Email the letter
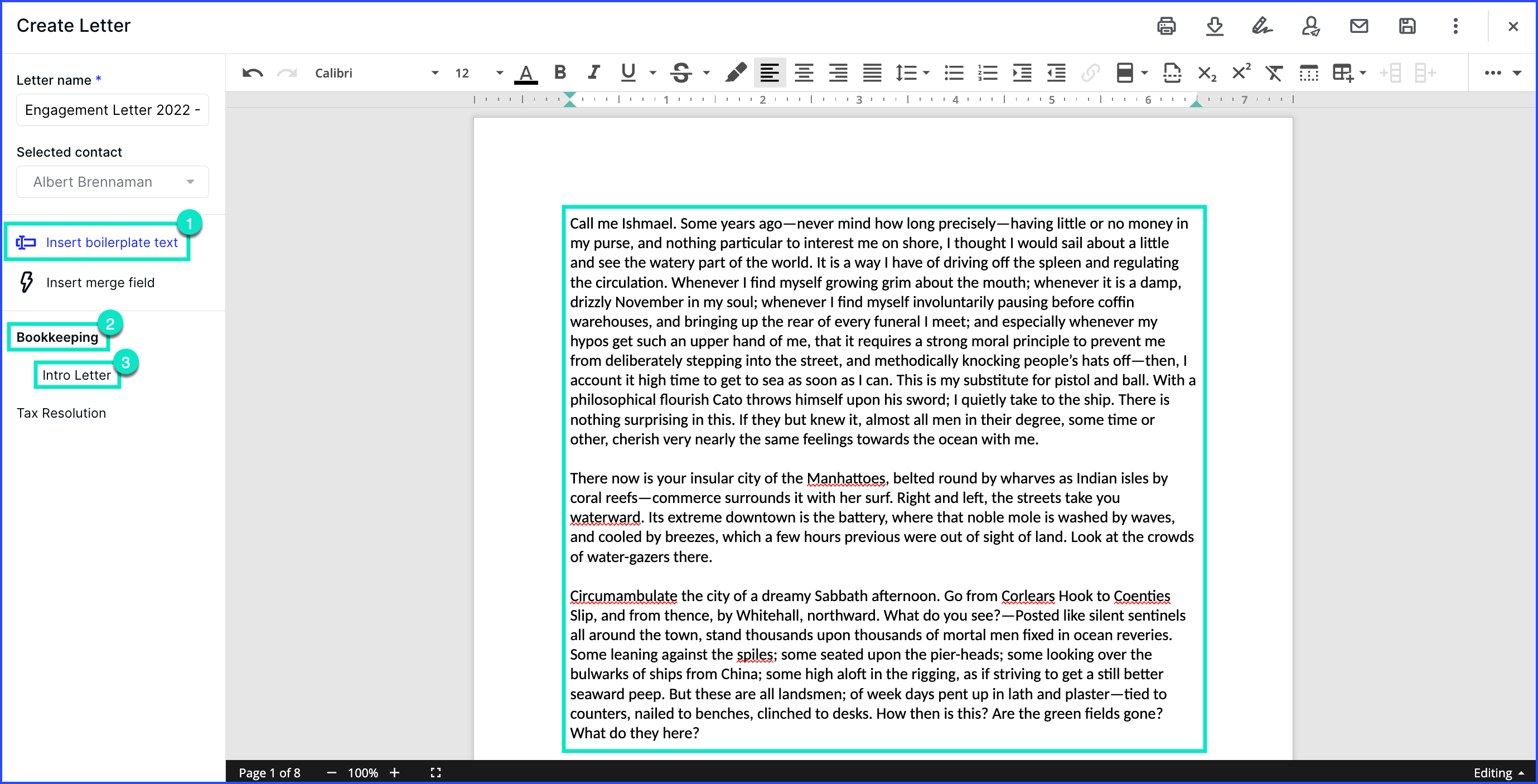The image size is (1538, 784). [1358, 26]
